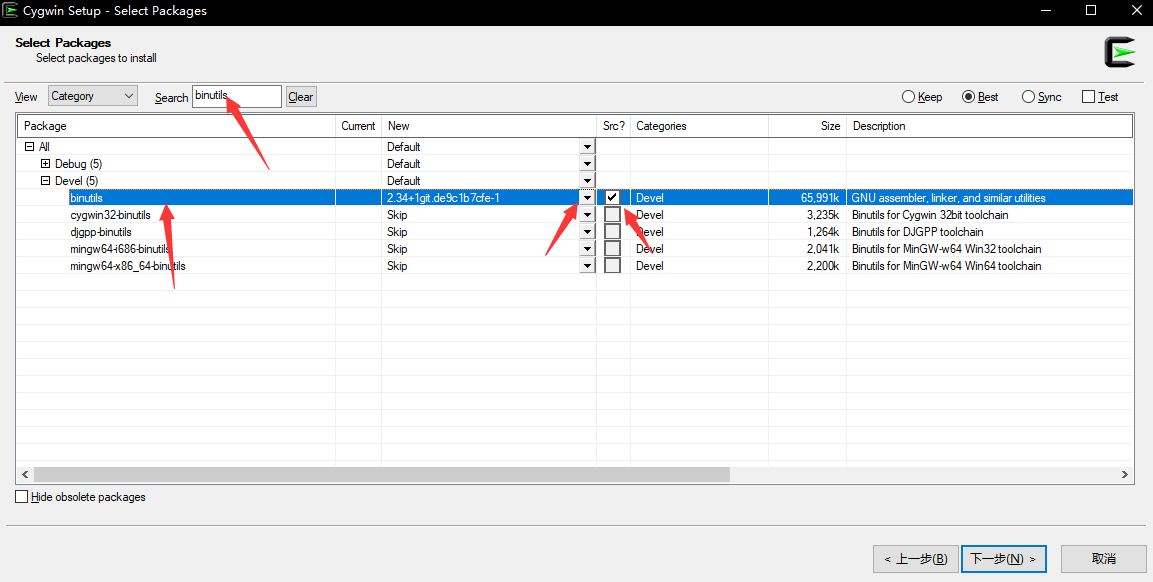Proceed with the 下一步(N) button
Image resolution: width=1153 pixels, height=582 pixels.
coord(1004,559)
